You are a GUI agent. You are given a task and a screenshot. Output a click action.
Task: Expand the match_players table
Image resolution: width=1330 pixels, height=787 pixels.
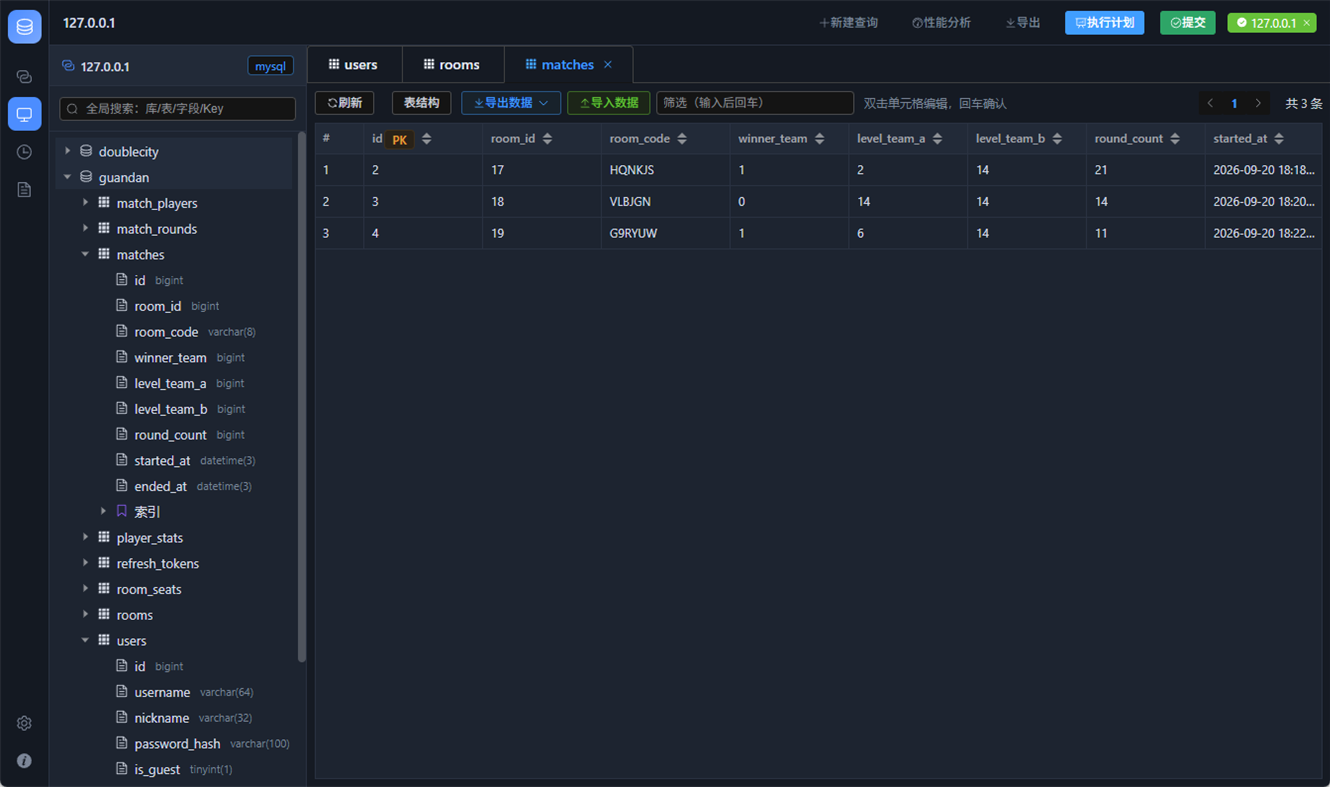[x=86, y=203]
